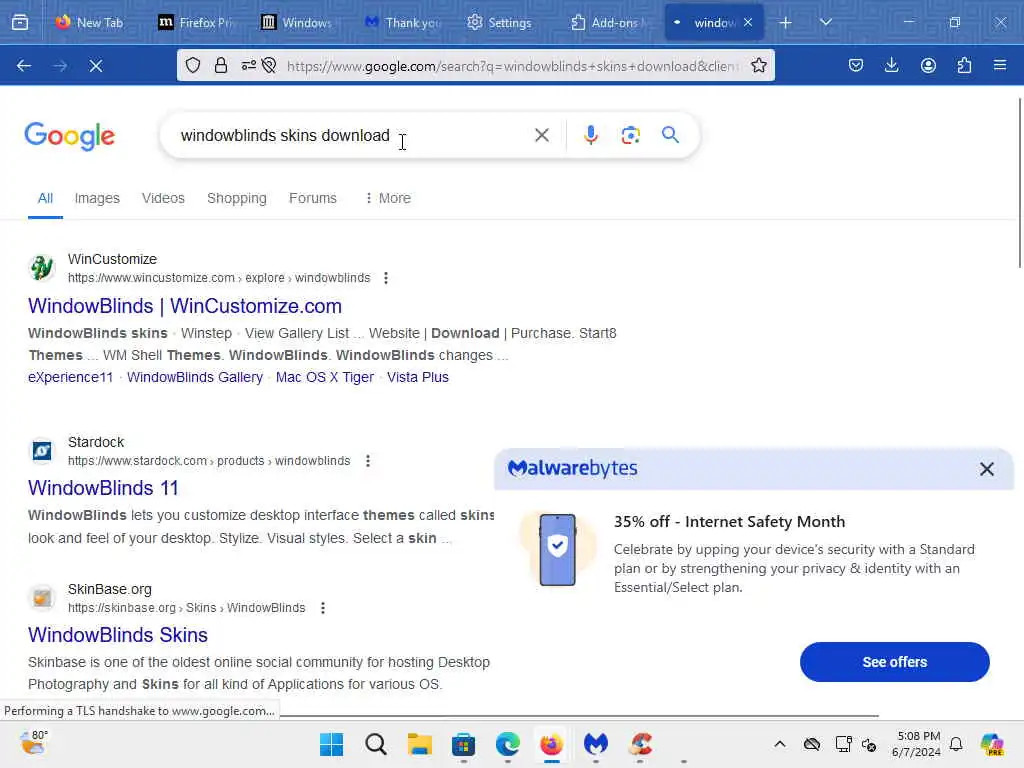Open Malwarebytes from the taskbar
This screenshot has width=1024, height=768.
click(x=596, y=744)
